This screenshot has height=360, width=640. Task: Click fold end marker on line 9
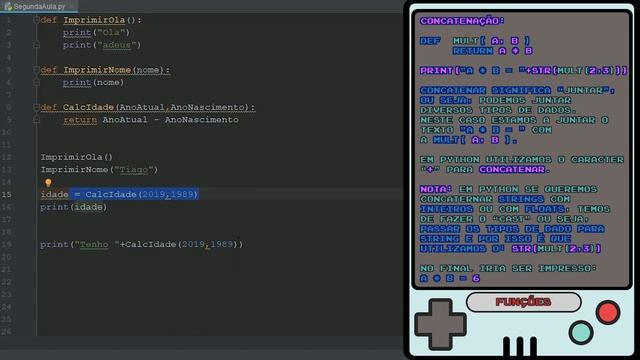[36, 120]
